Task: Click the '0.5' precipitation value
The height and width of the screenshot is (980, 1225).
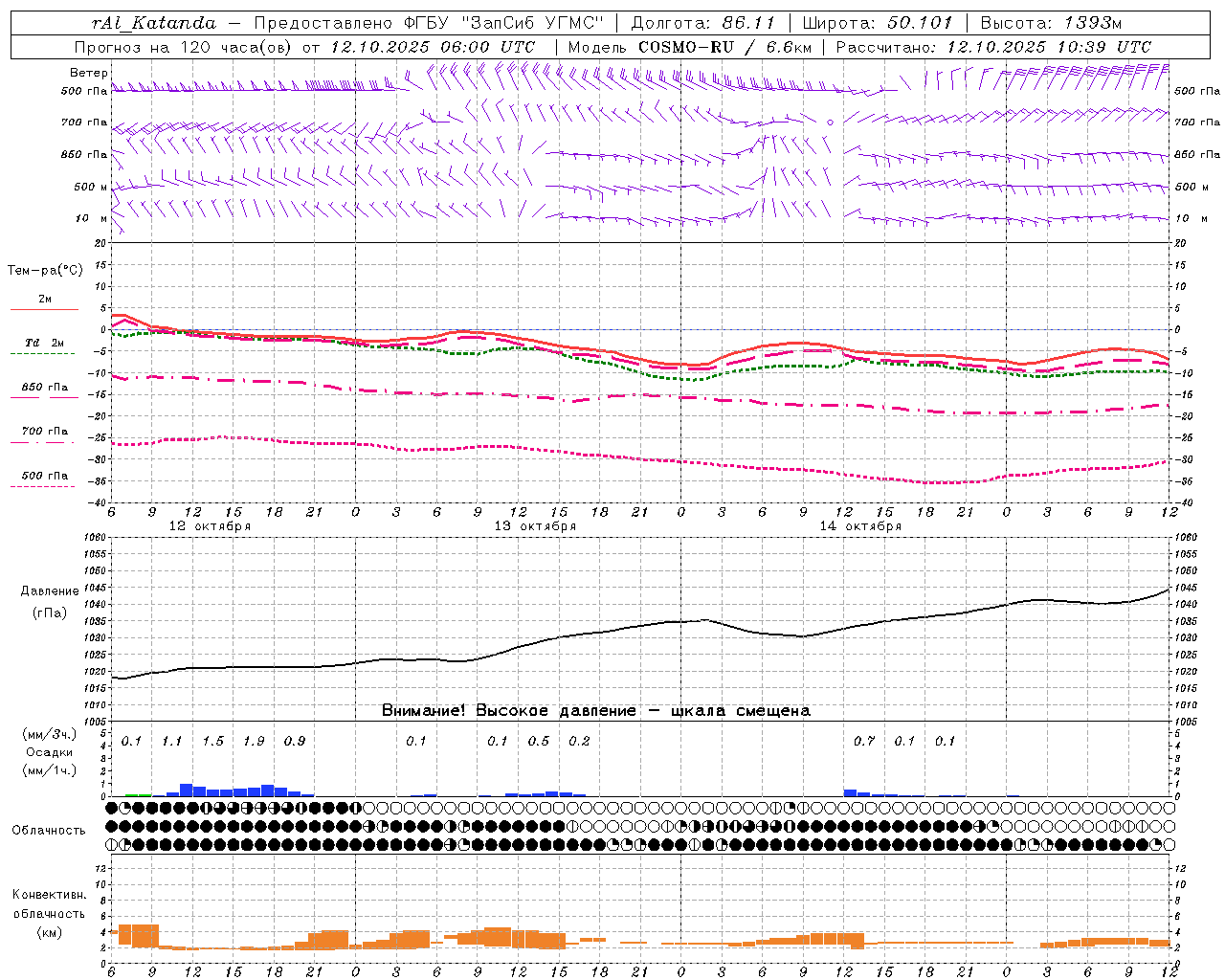Action: click(x=539, y=742)
